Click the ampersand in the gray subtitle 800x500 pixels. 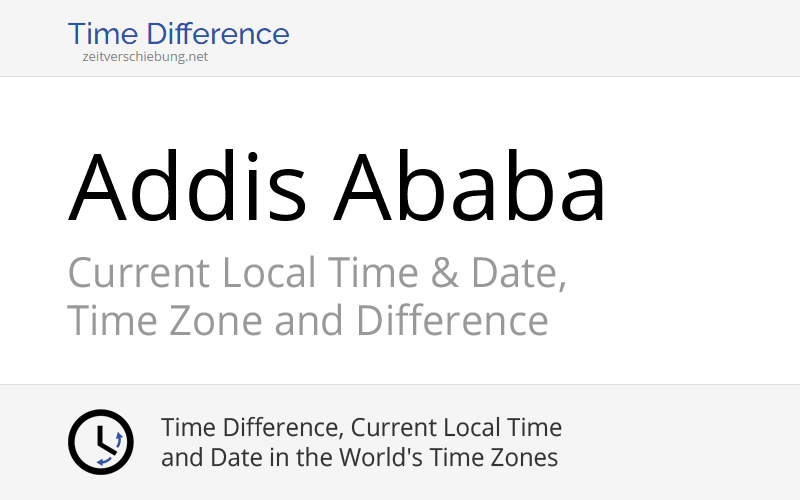tap(444, 273)
